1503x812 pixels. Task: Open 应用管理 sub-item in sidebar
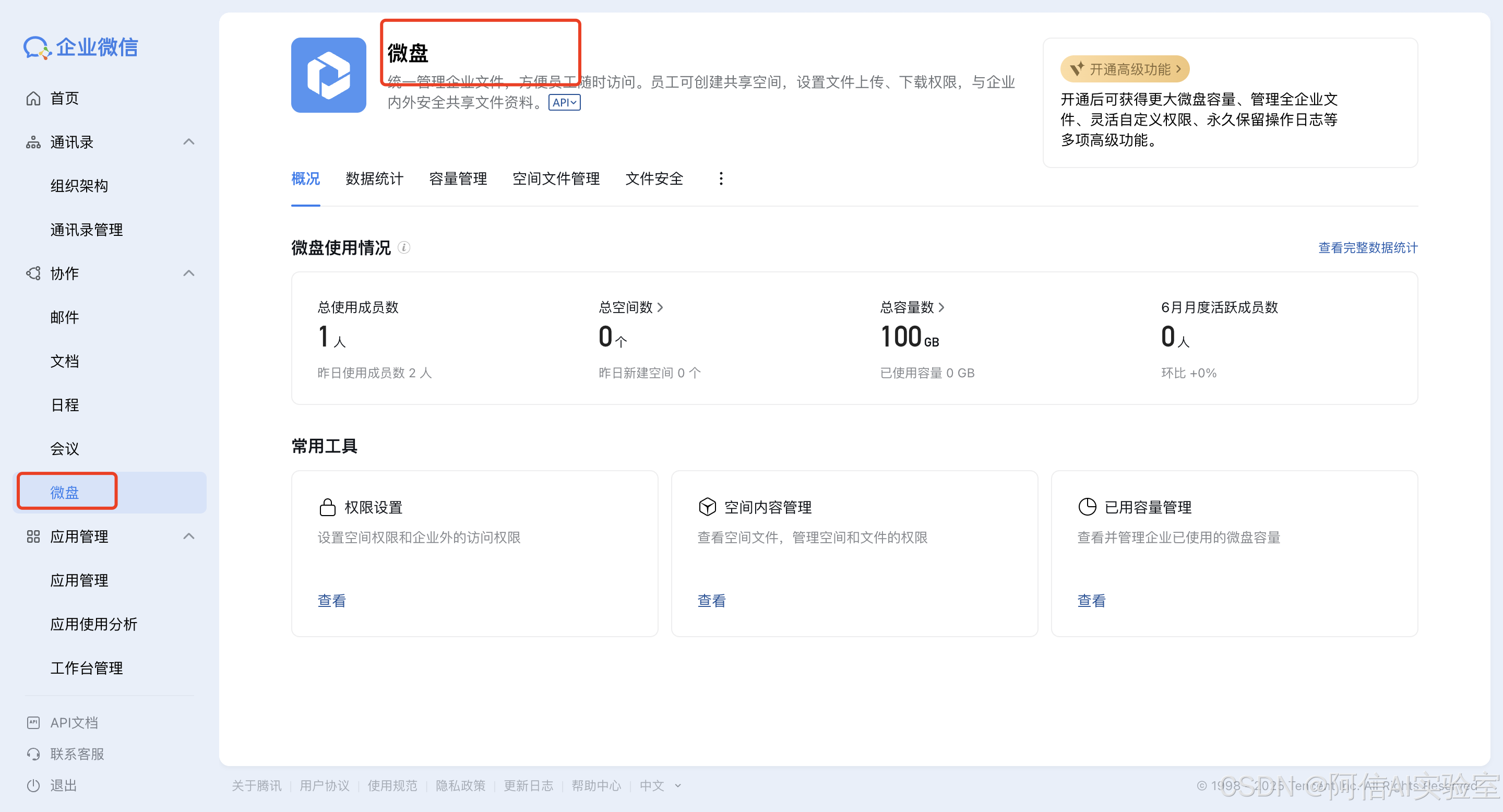[79, 580]
